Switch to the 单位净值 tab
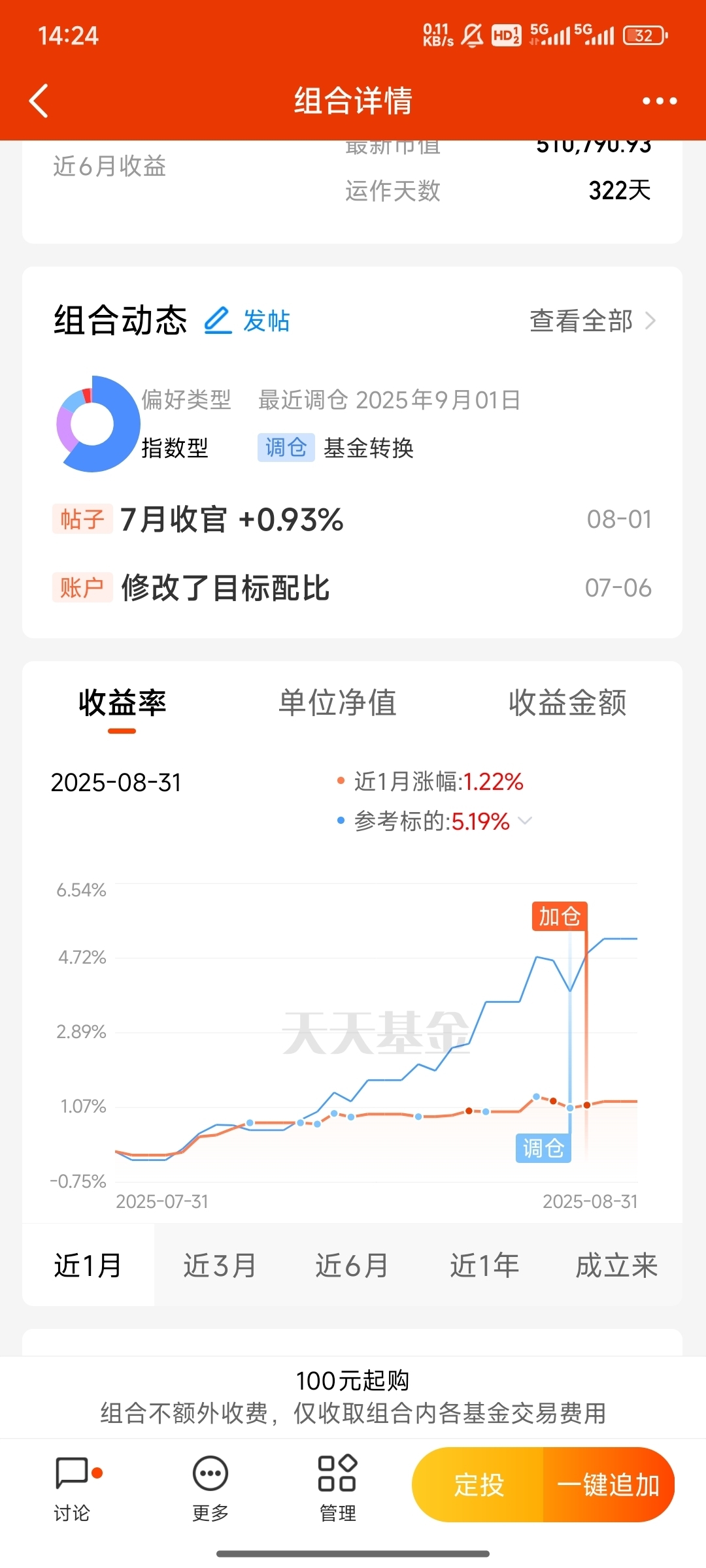The image size is (706, 1568). pos(337,703)
